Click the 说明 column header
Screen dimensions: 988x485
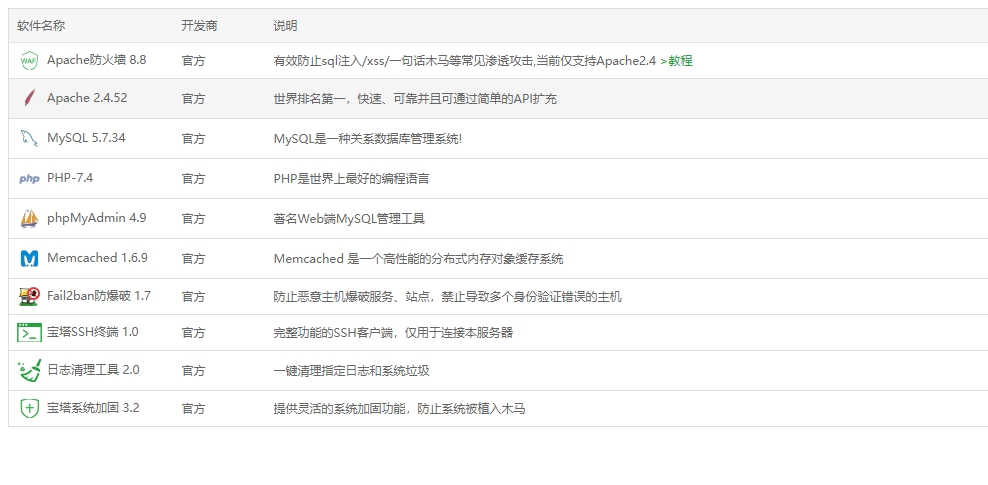tap(285, 26)
